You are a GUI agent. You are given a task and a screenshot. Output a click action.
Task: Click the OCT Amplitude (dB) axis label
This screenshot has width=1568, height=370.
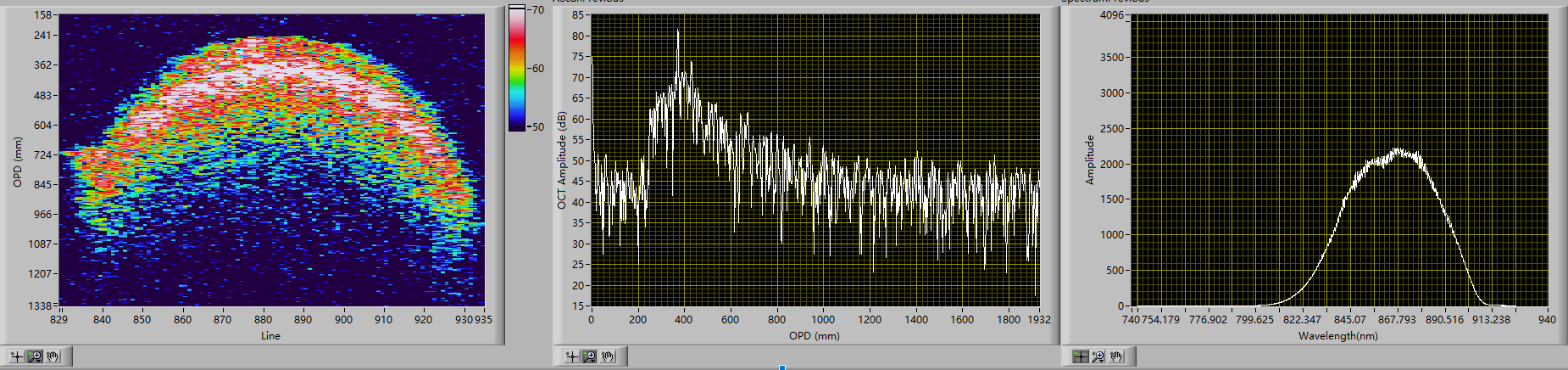561,160
